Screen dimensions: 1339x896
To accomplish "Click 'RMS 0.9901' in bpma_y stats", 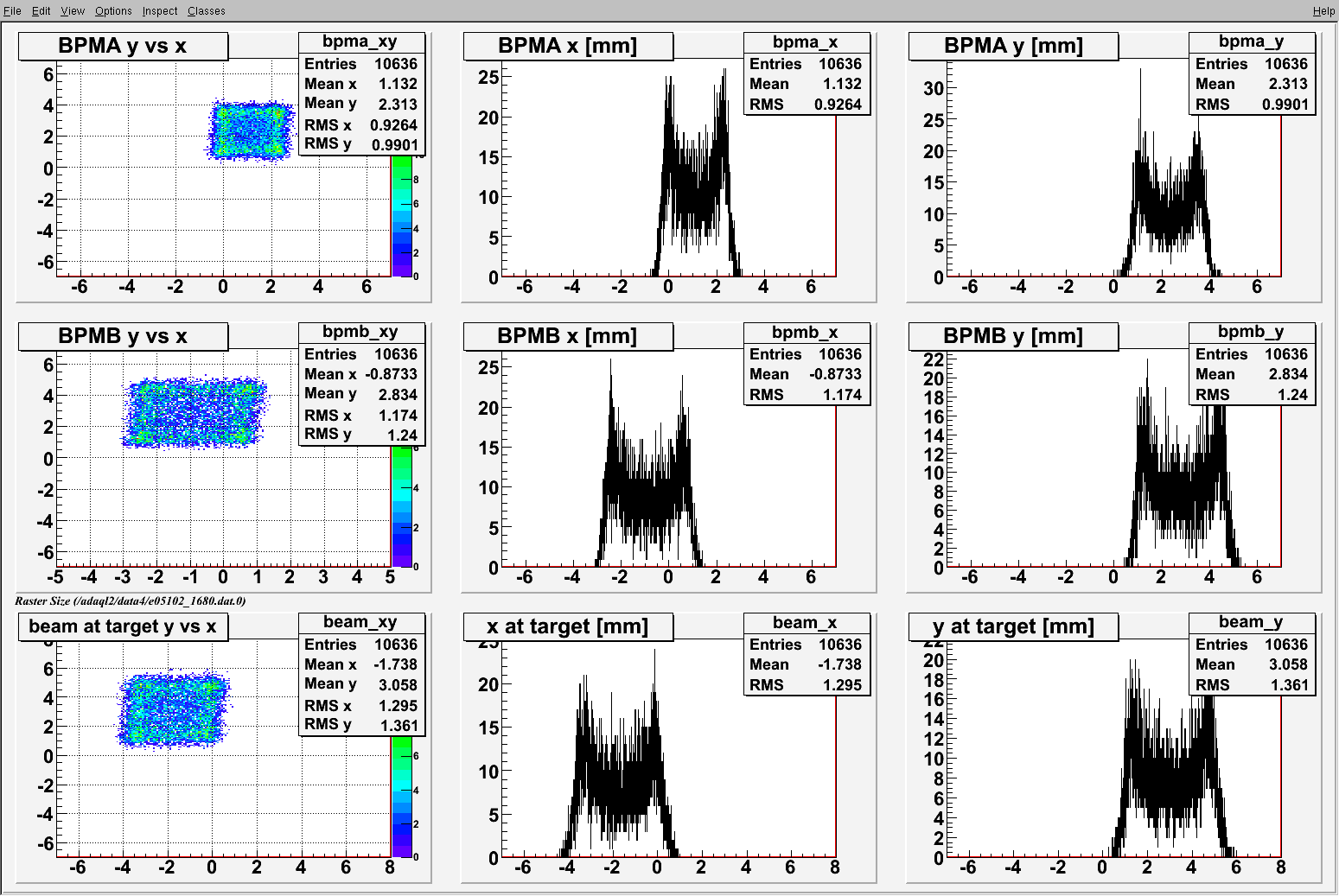I will pos(1252,105).
